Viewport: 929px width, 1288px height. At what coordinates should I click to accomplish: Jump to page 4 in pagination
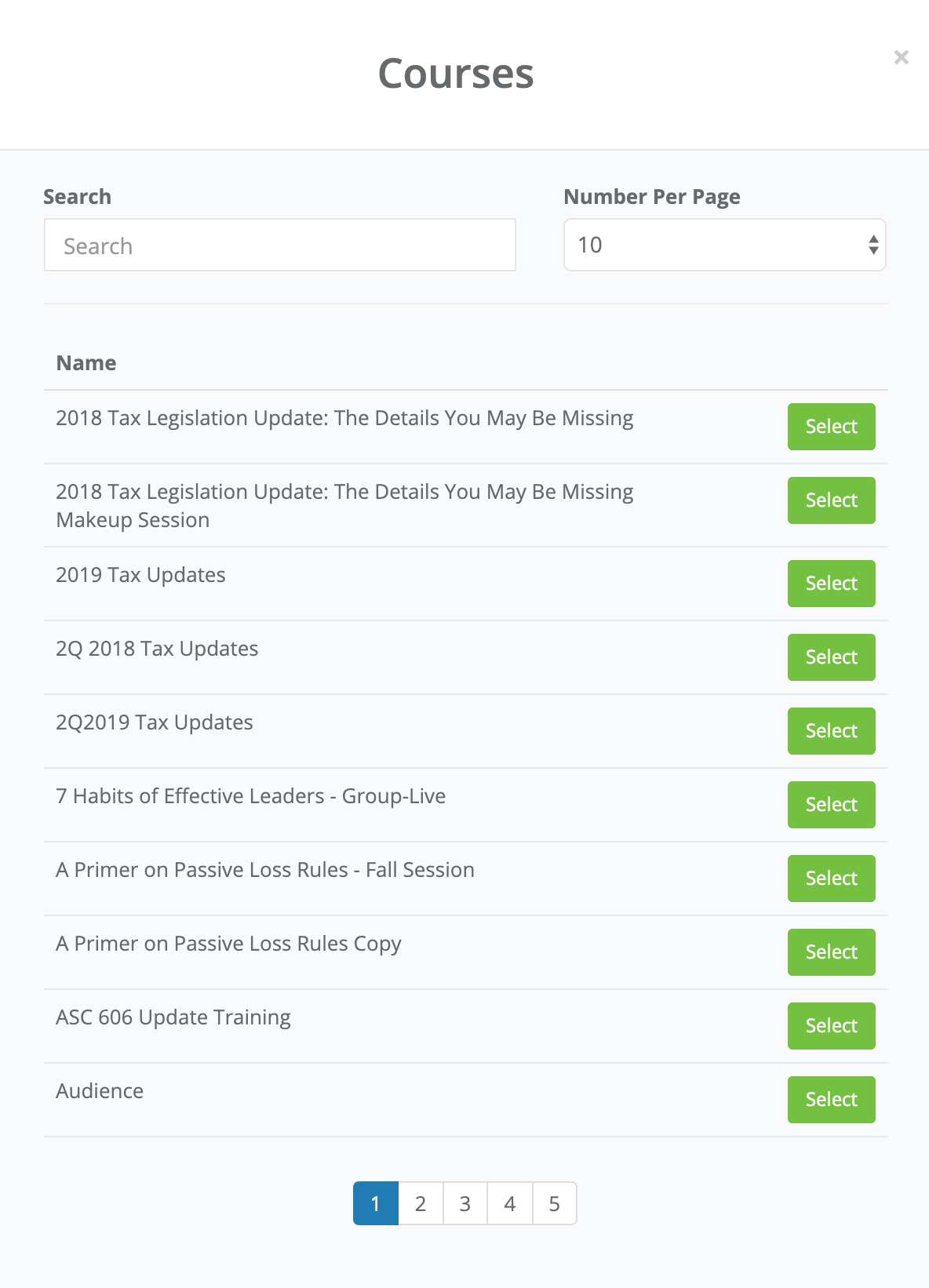[510, 1203]
